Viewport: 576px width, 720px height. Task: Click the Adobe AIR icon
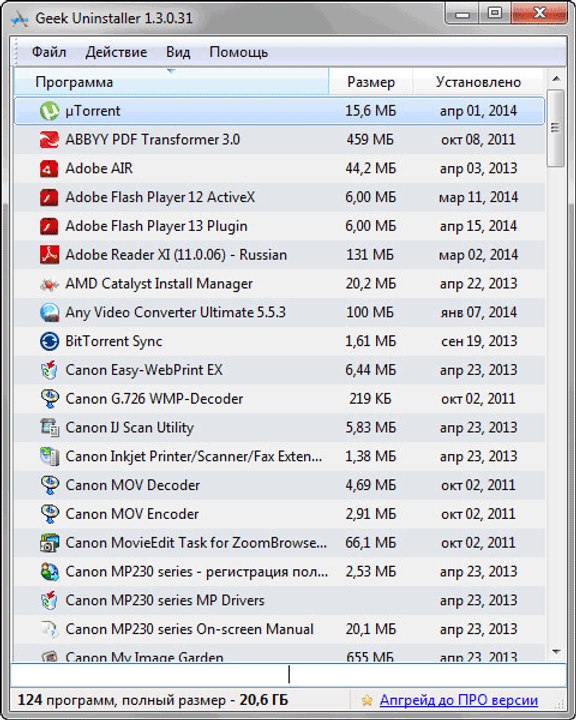pos(49,169)
